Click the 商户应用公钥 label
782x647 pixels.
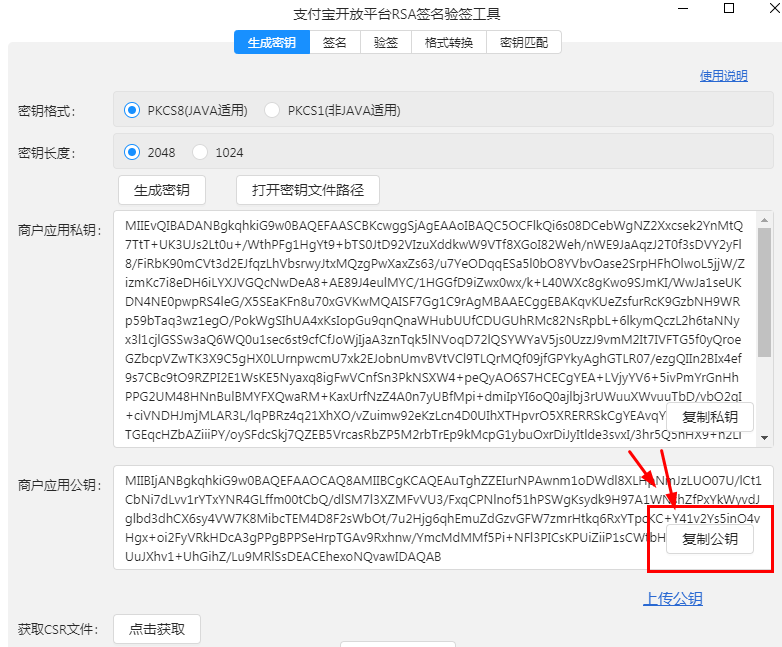point(60,485)
